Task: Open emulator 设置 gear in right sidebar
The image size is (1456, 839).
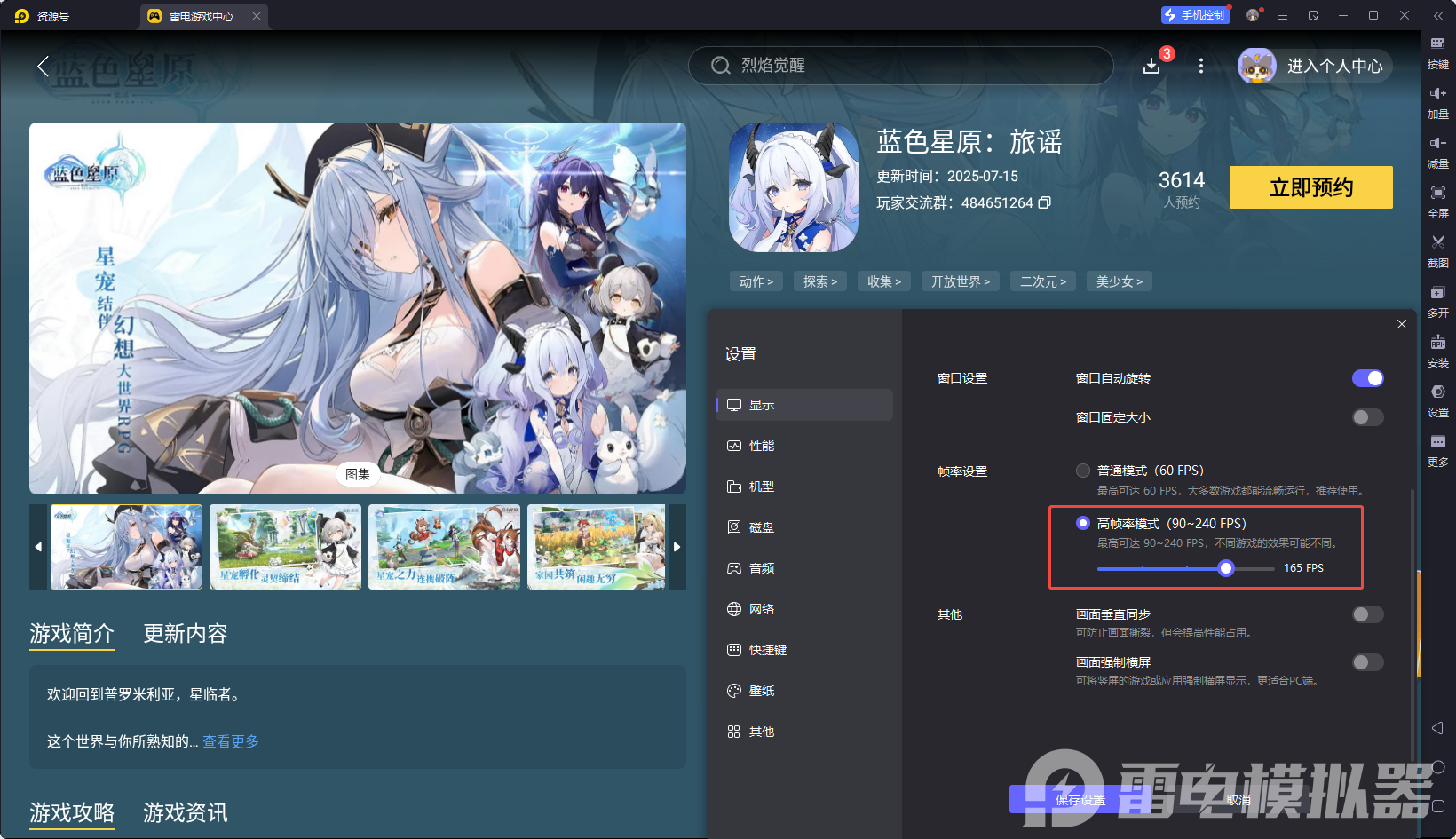Action: coord(1437,400)
